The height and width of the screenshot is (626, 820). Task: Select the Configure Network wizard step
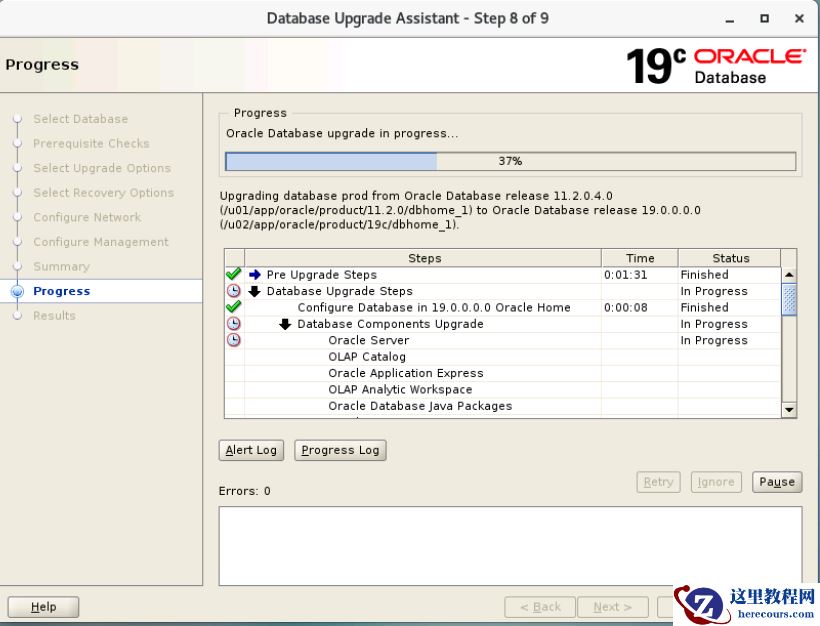point(87,218)
